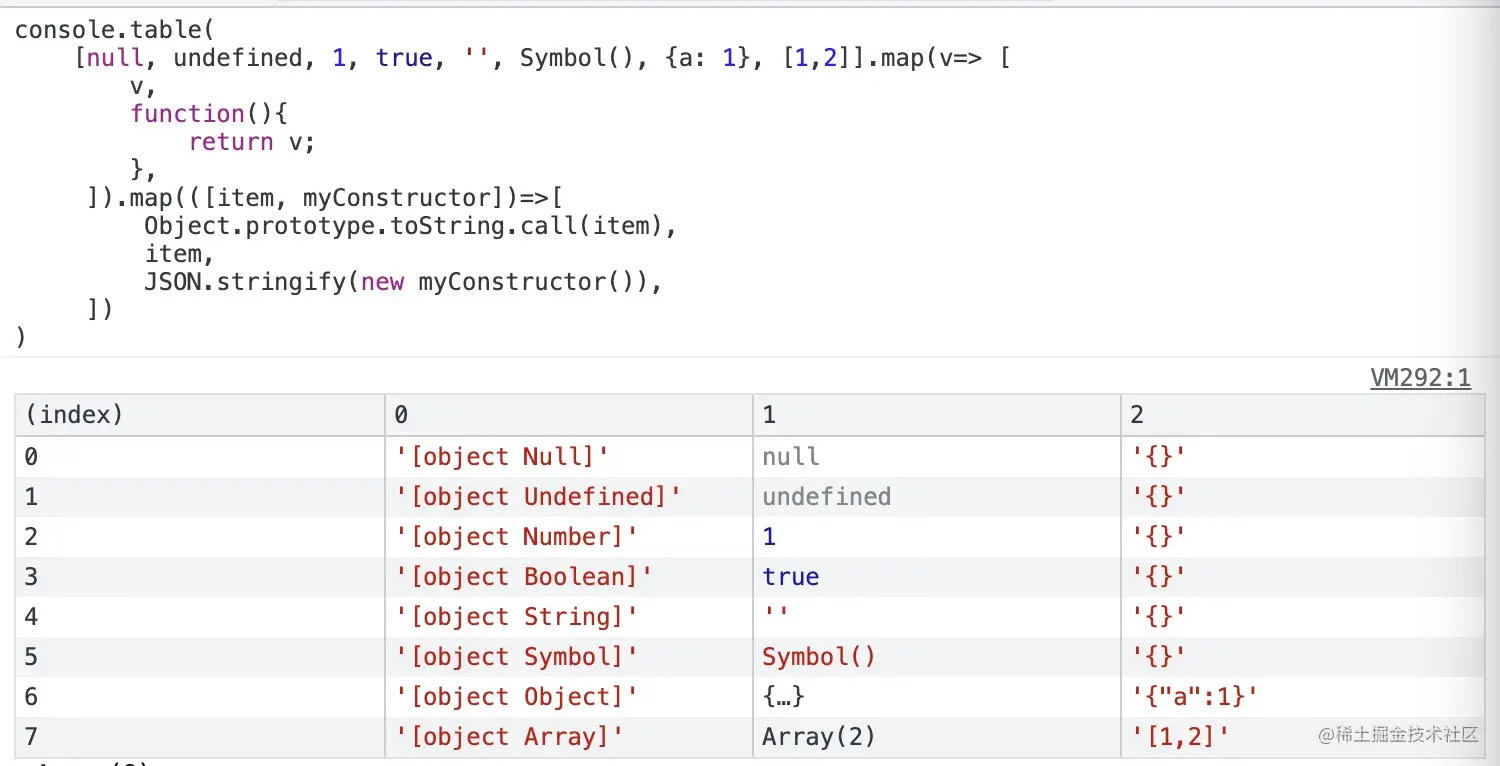This screenshot has height=766, width=1500.
Task: Click the Symbol() value cell
Action: [818, 657]
